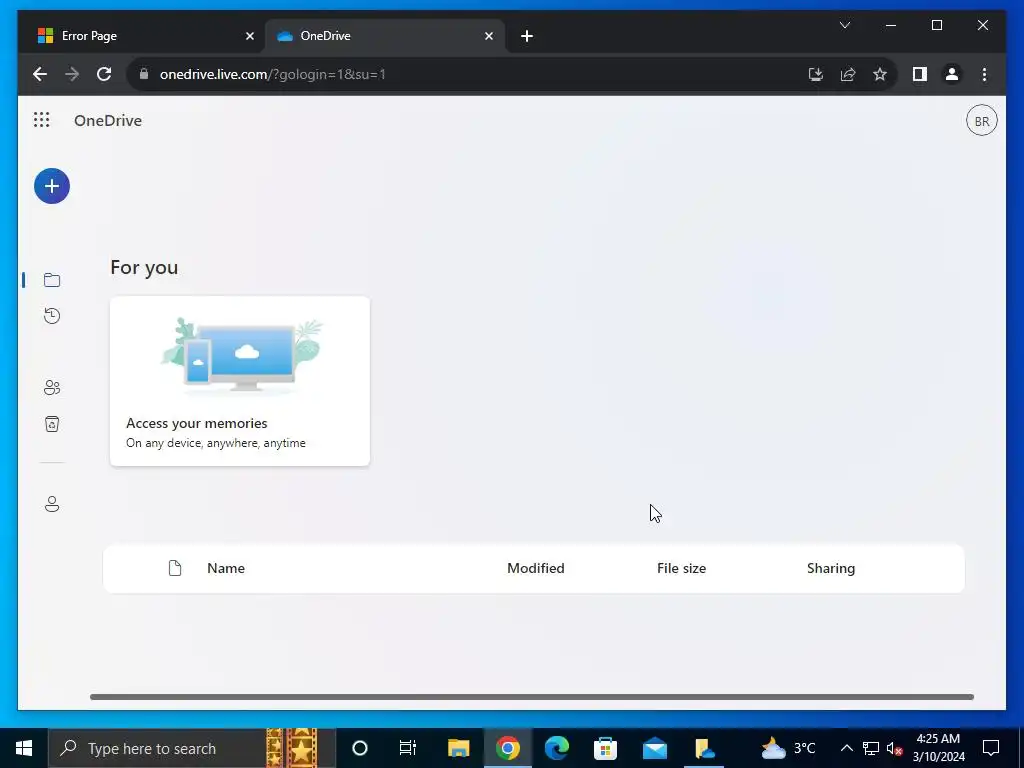Click the OneDrive header title
This screenshot has width=1024, height=768.
click(108, 120)
